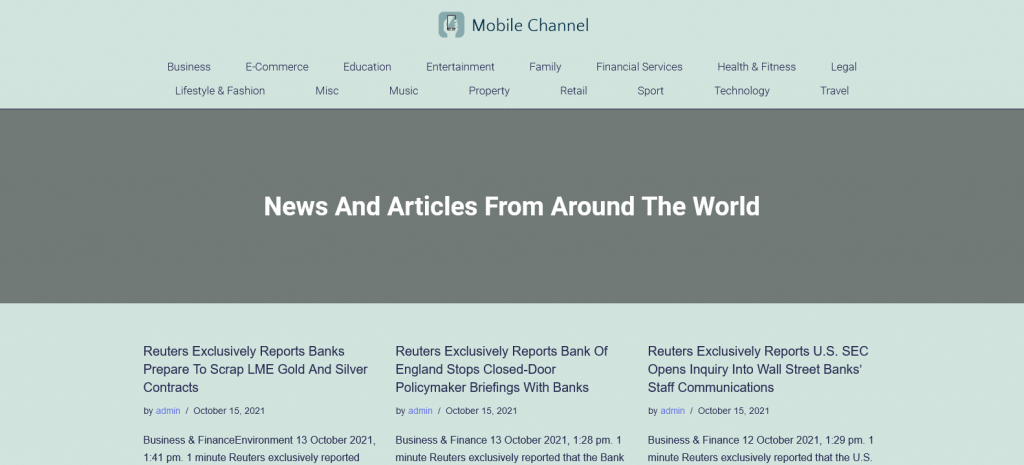
Task: Open the Business category menu item
Action: (189, 67)
